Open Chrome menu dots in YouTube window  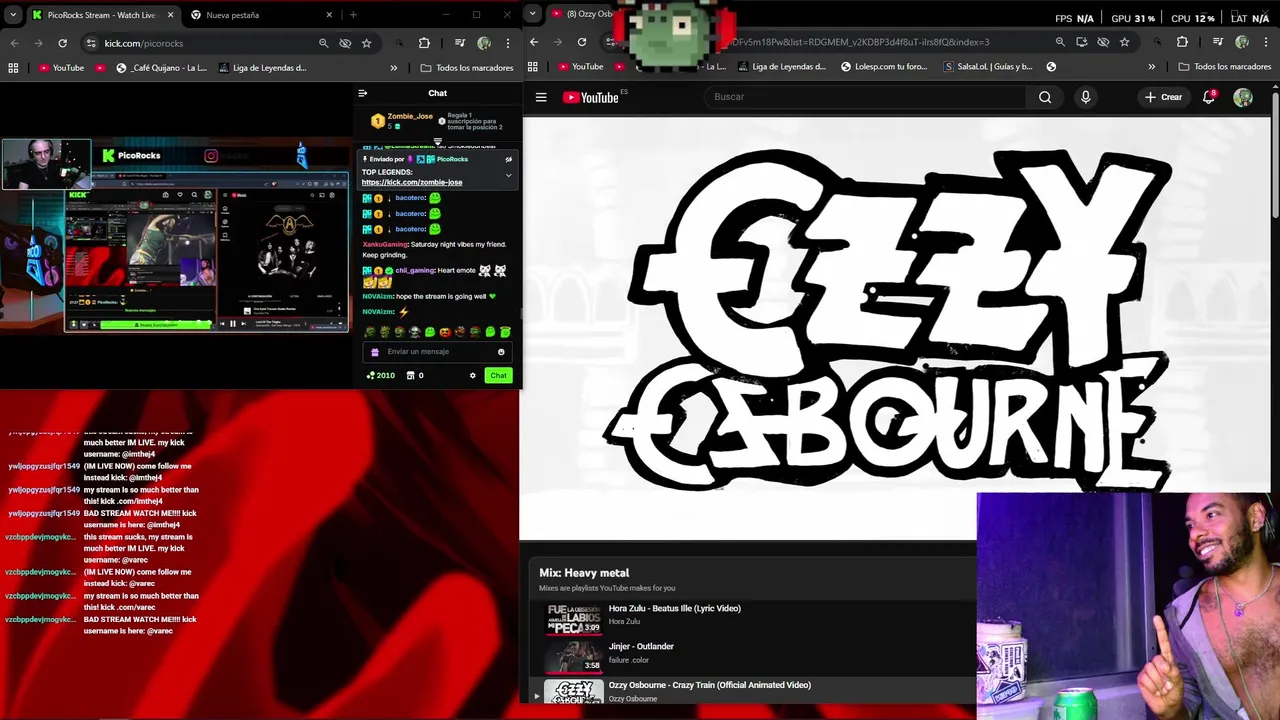[x=1266, y=42]
